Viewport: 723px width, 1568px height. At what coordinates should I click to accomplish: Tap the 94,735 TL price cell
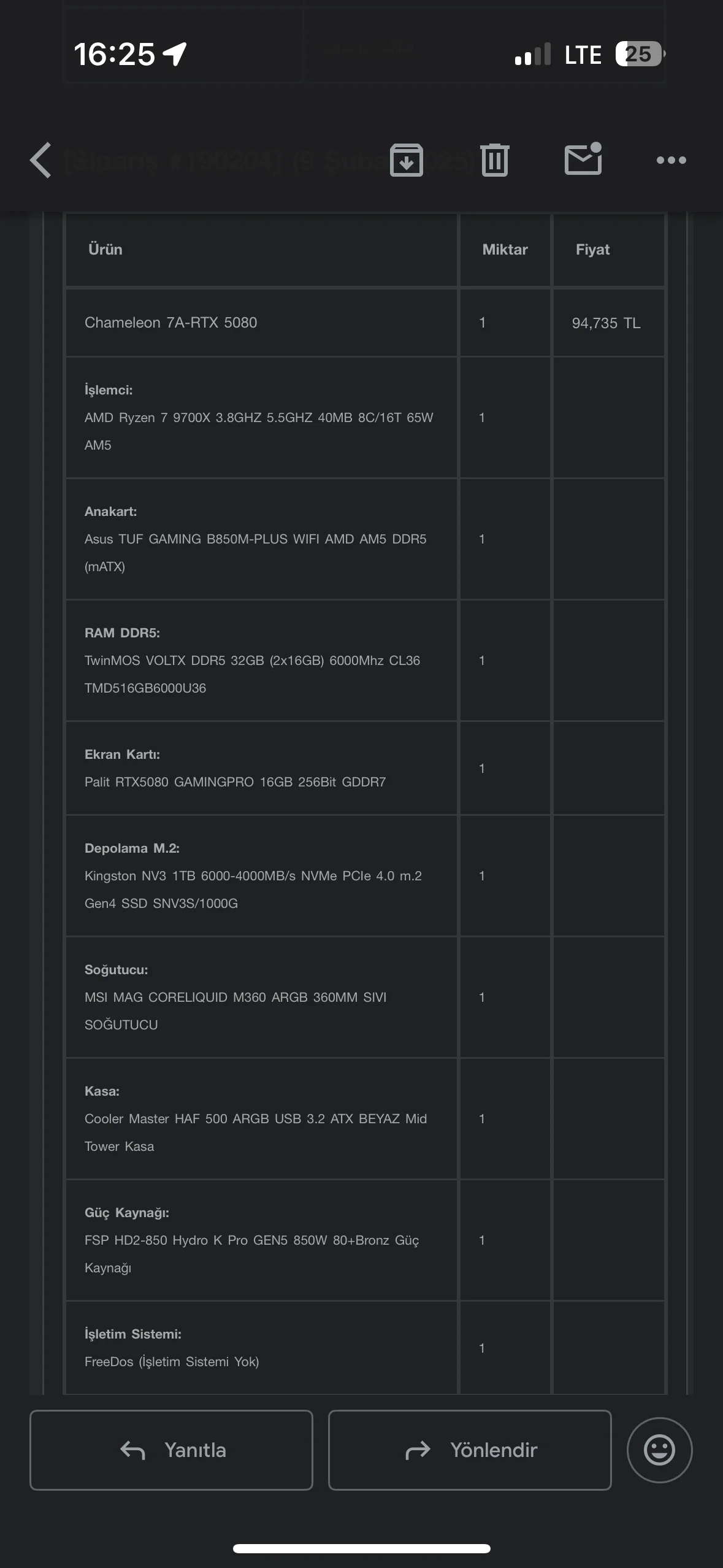pos(606,323)
